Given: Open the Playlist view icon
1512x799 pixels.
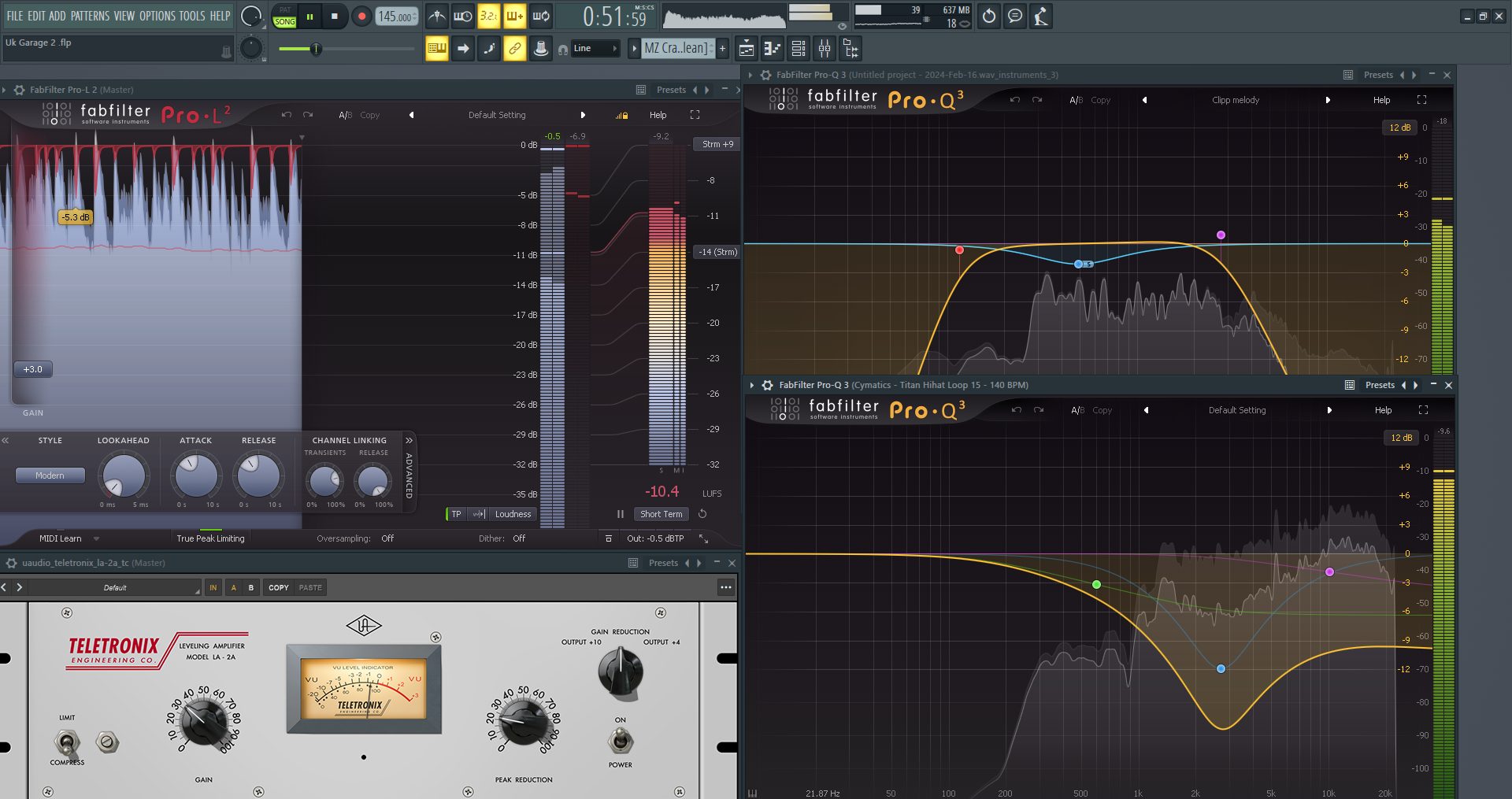Looking at the screenshot, I should coord(747,49).
